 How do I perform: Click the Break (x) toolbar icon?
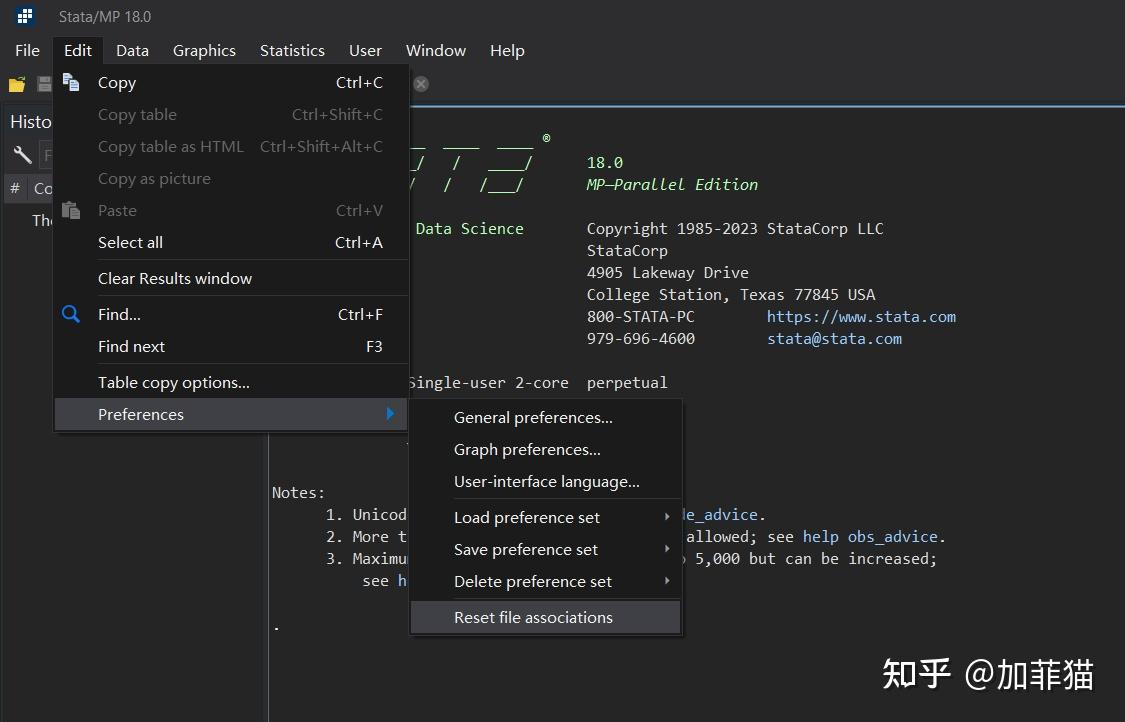[421, 84]
